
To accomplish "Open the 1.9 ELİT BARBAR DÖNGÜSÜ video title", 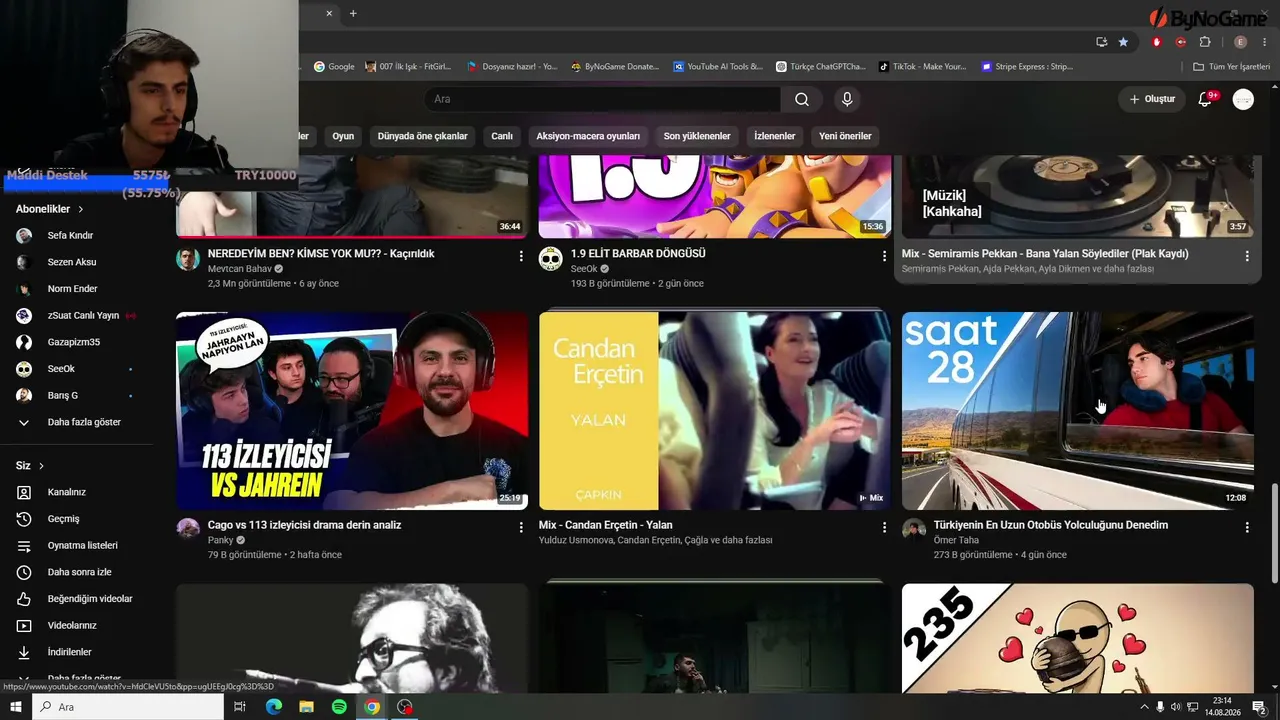I will (638, 254).
